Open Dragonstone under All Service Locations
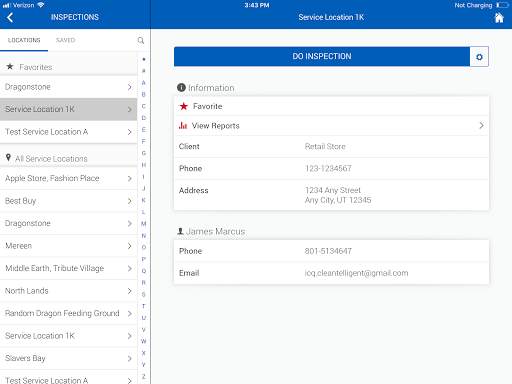The image size is (512, 384). click(x=68, y=223)
